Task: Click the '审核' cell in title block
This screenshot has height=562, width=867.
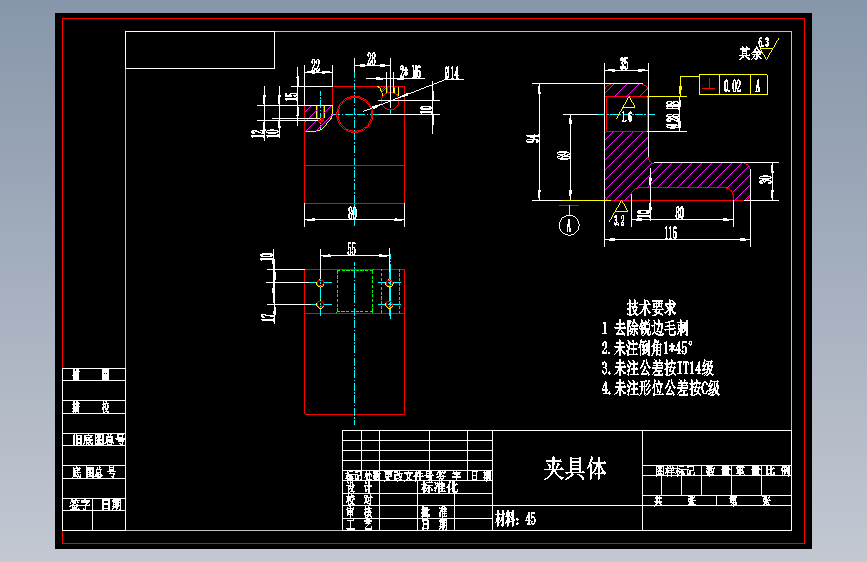Action: (359, 512)
